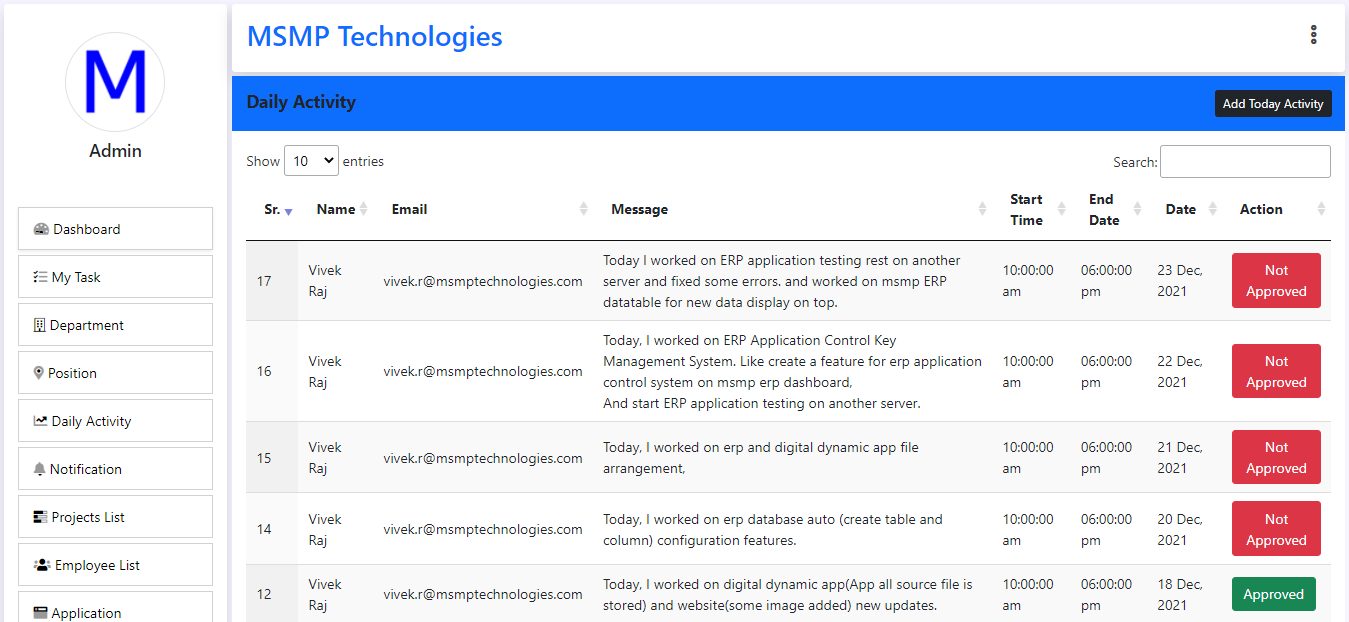
Task: Click Not Approved for entry 14
Action: (1276, 529)
